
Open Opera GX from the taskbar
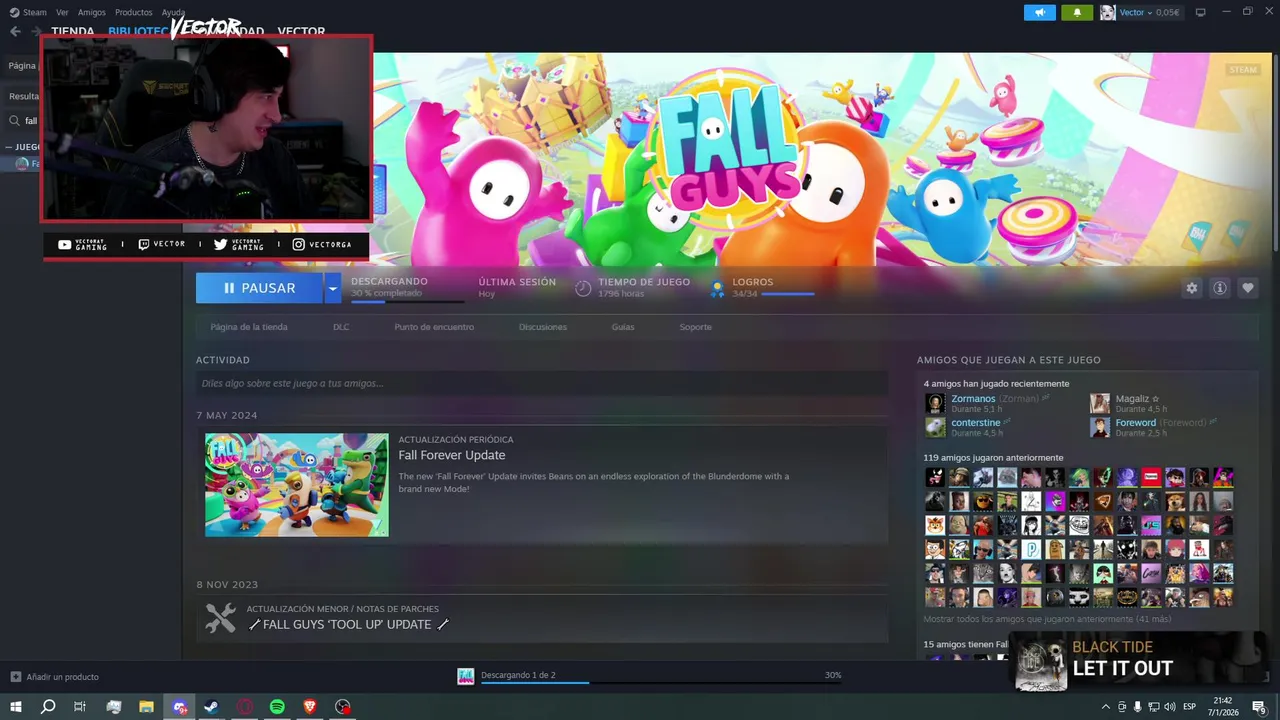coord(244,707)
